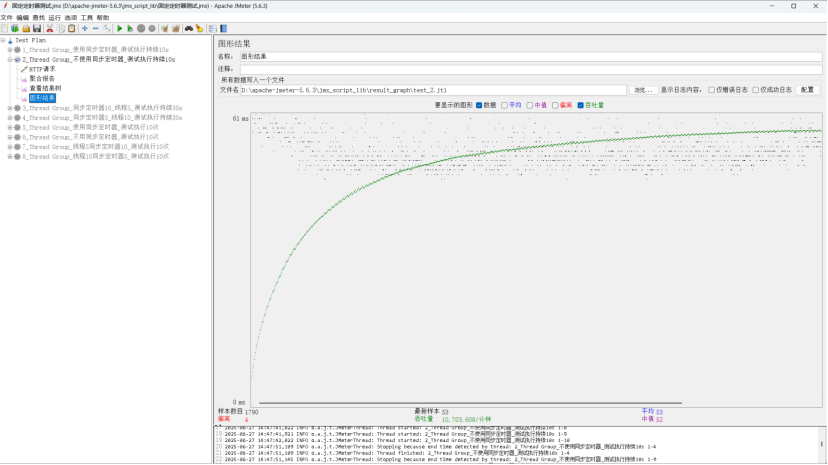Viewport: 828px width, 465px height.
Task: Open search with the binoculars icon
Action: (188, 28)
